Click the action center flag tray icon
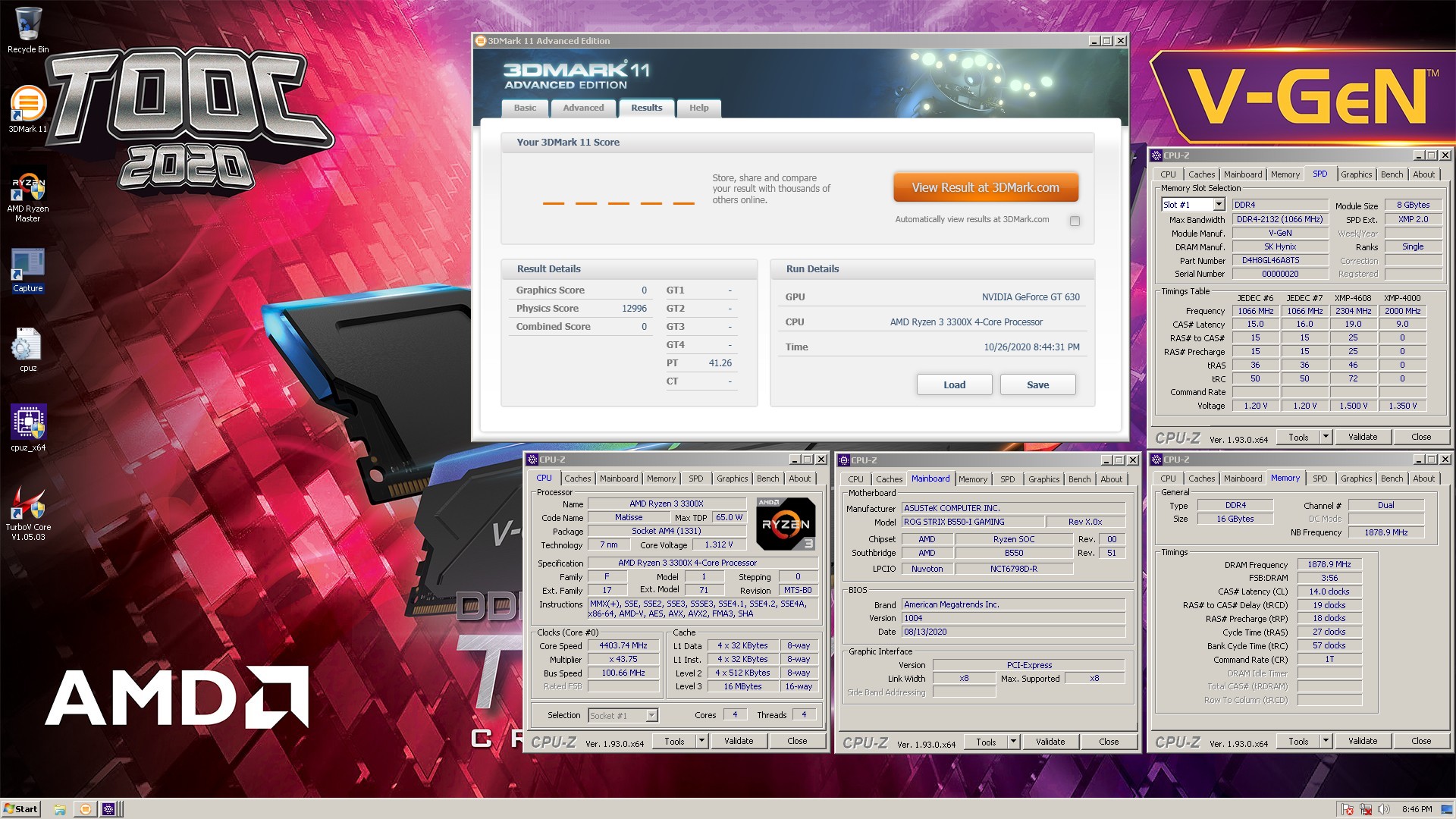1456x819 pixels. [x=1348, y=809]
